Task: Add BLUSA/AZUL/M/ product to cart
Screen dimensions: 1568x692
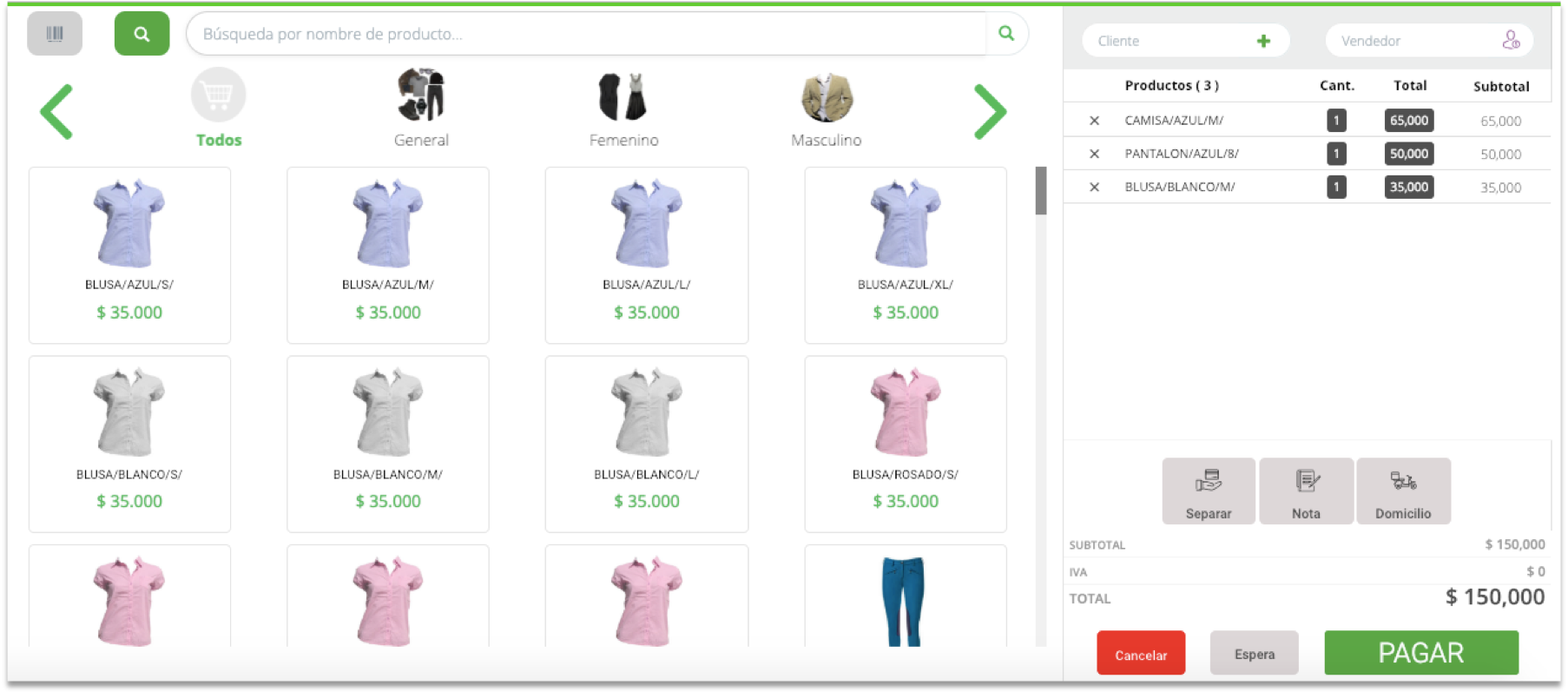Action: [x=388, y=255]
